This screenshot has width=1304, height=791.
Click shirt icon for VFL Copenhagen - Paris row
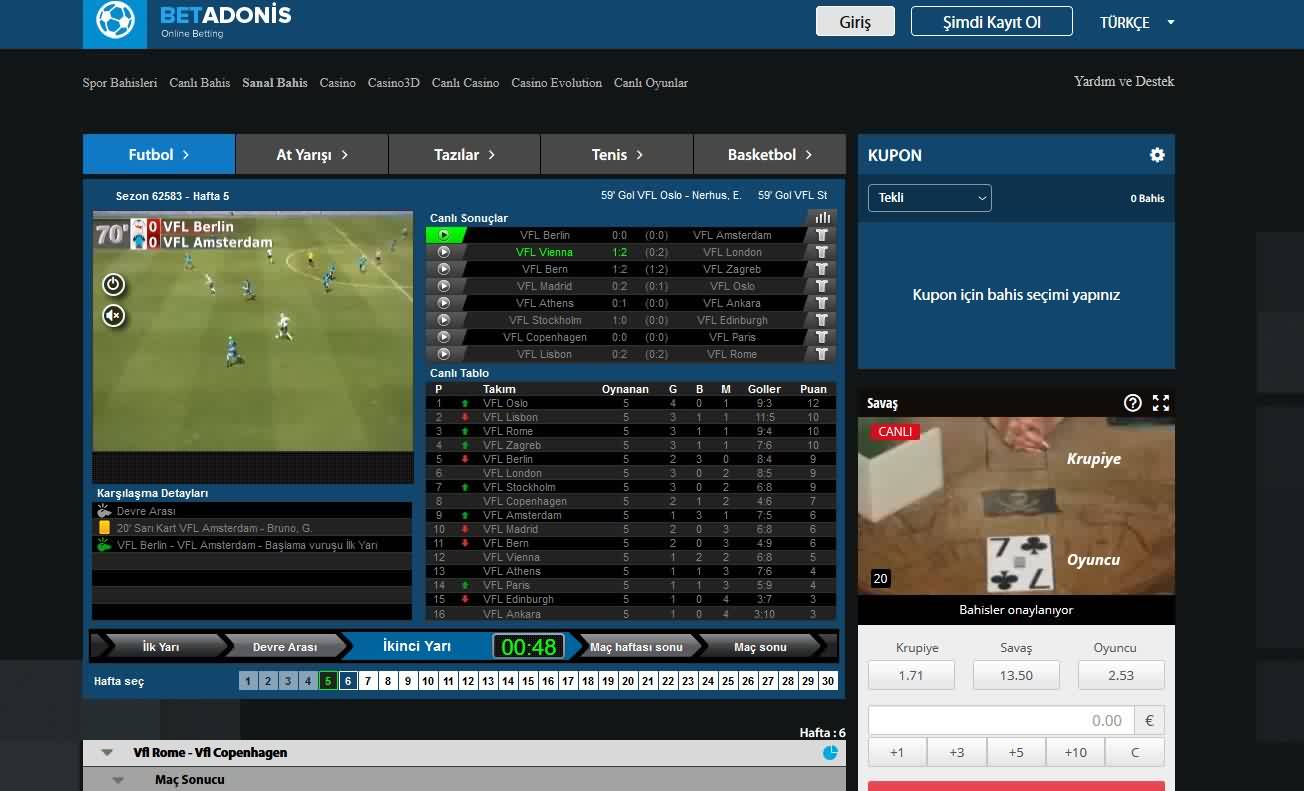click(822, 337)
